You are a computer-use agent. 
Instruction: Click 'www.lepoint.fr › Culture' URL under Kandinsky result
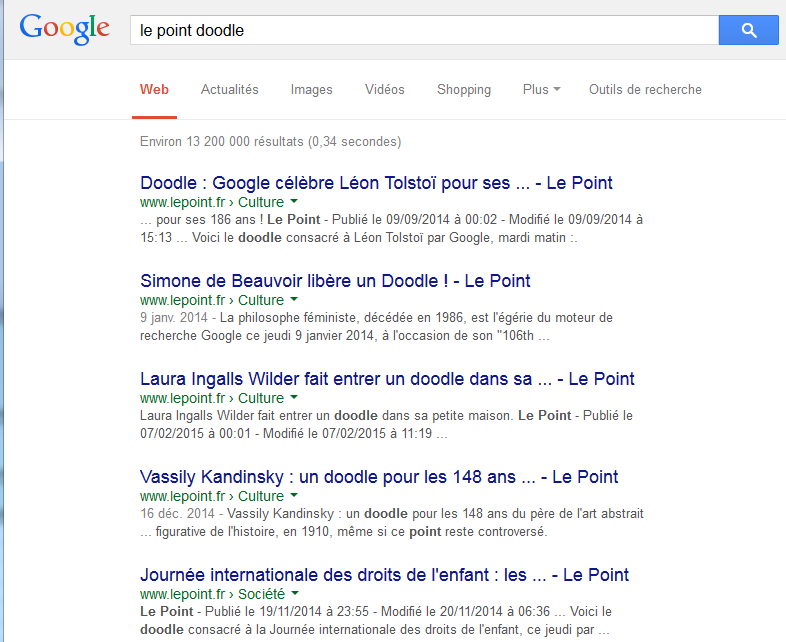(x=212, y=496)
